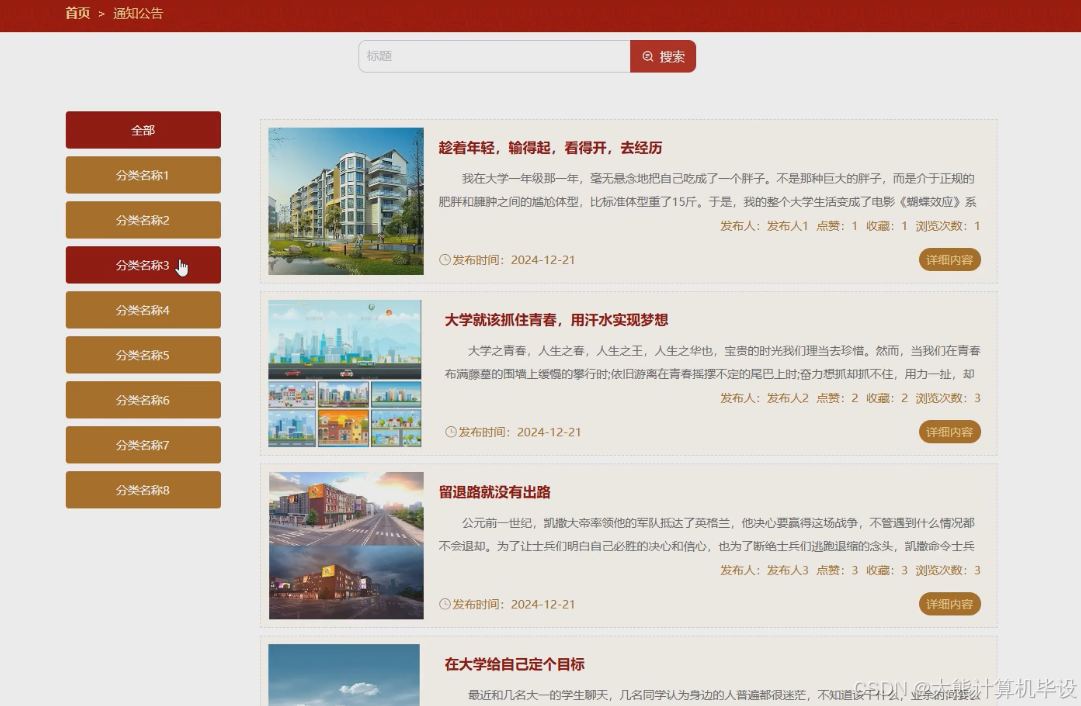Open article 大学就该抓住青春，用汗水实现梦想
This screenshot has height=706, width=1081.
click(x=556, y=320)
